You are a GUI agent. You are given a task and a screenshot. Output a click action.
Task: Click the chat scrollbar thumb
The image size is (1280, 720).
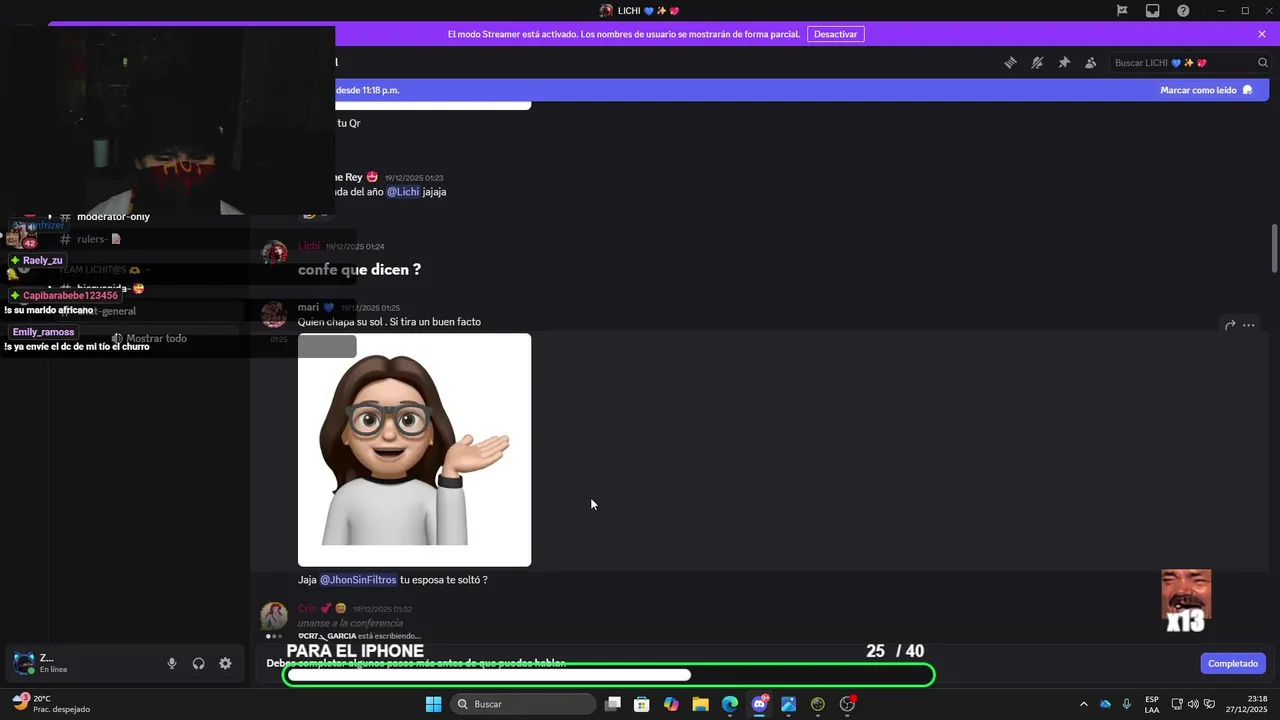pos(1274,247)
